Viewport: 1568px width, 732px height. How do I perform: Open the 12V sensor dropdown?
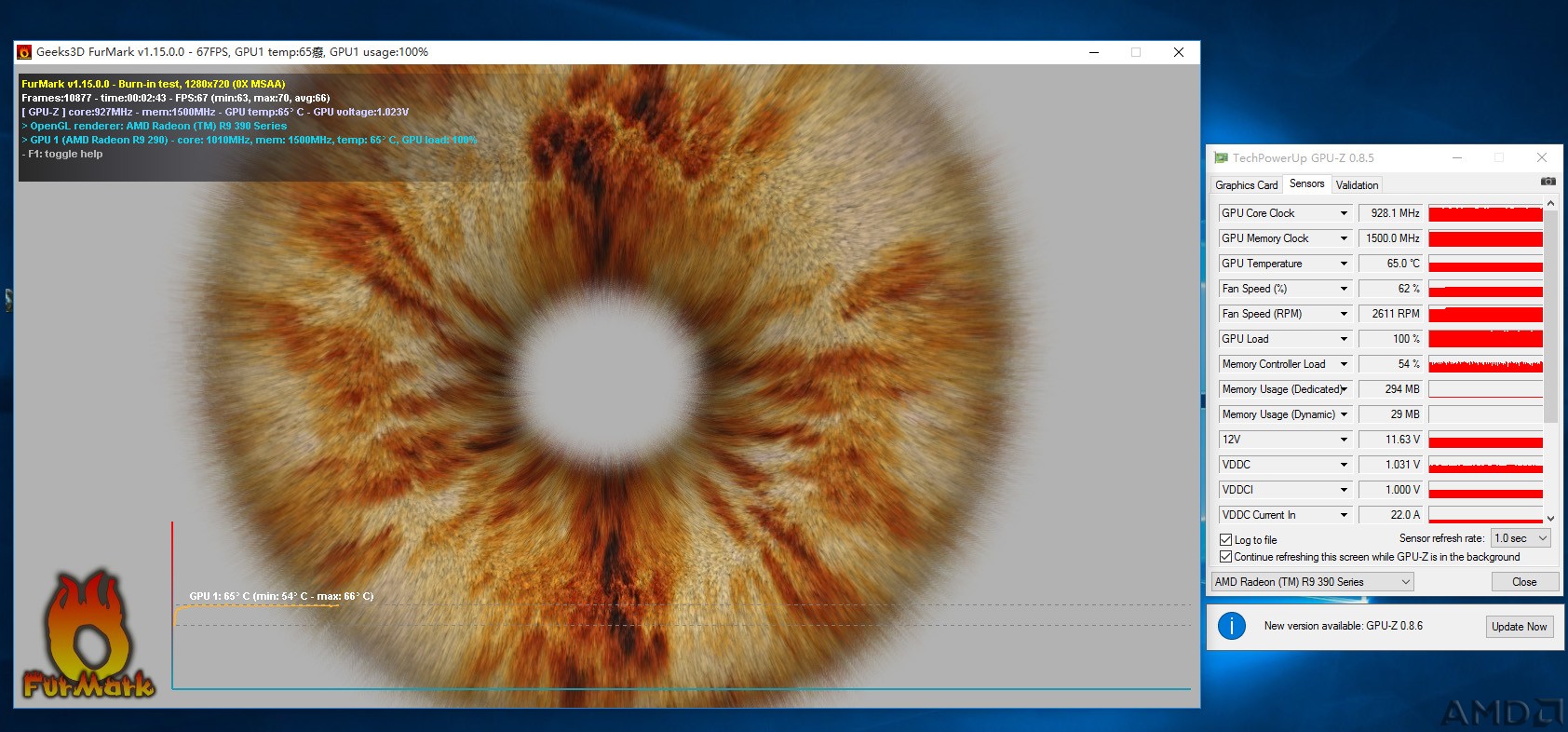click(1344, 440)
